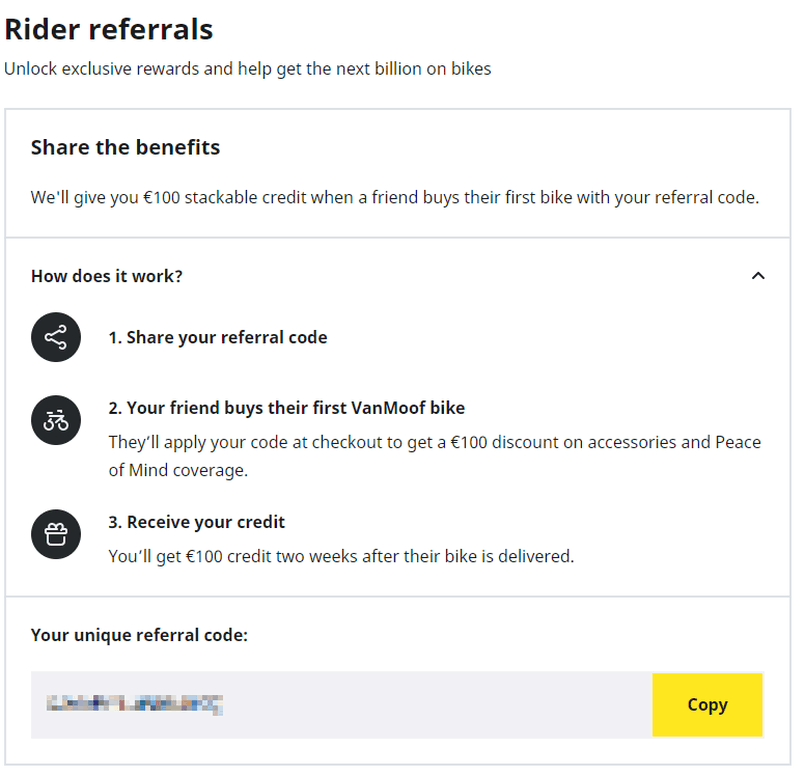Click the two weeks after delivery text
805x776 pixels.
point(341,556)
